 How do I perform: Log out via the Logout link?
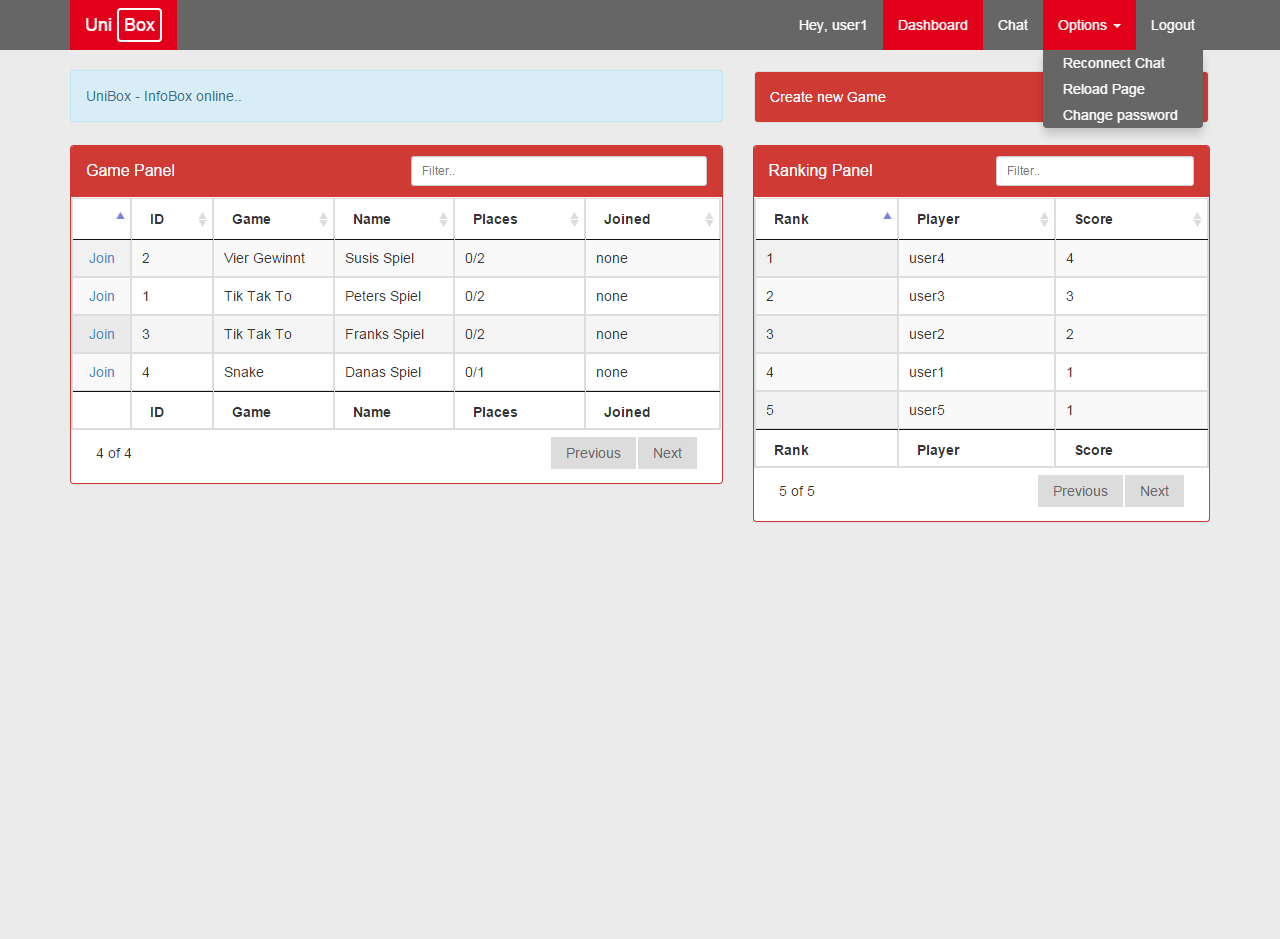click(x=1173, y=25)
